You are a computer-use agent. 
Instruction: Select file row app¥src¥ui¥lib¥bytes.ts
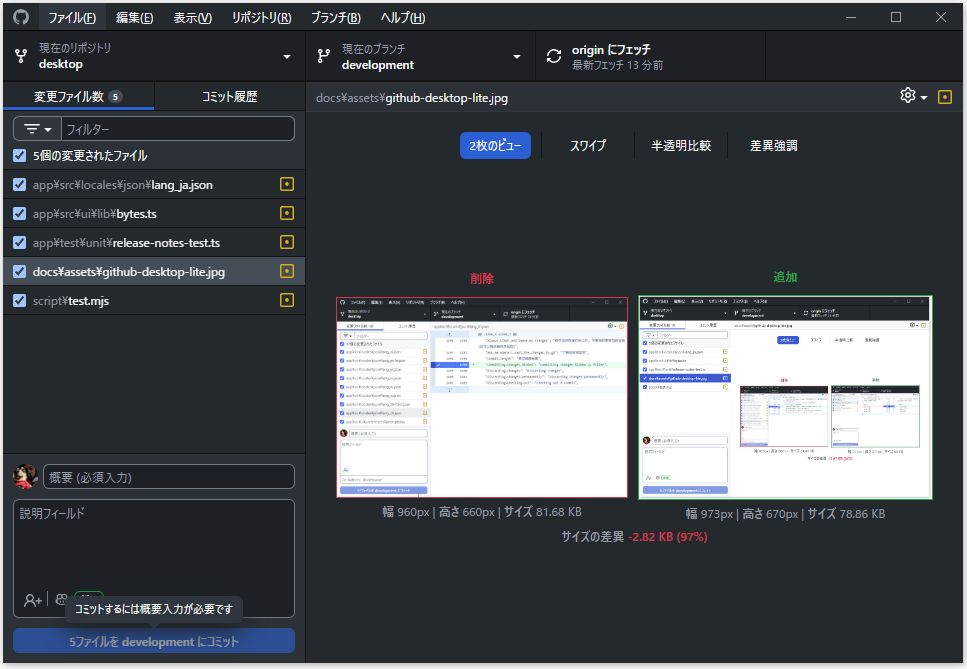click(x=154, y=213)
